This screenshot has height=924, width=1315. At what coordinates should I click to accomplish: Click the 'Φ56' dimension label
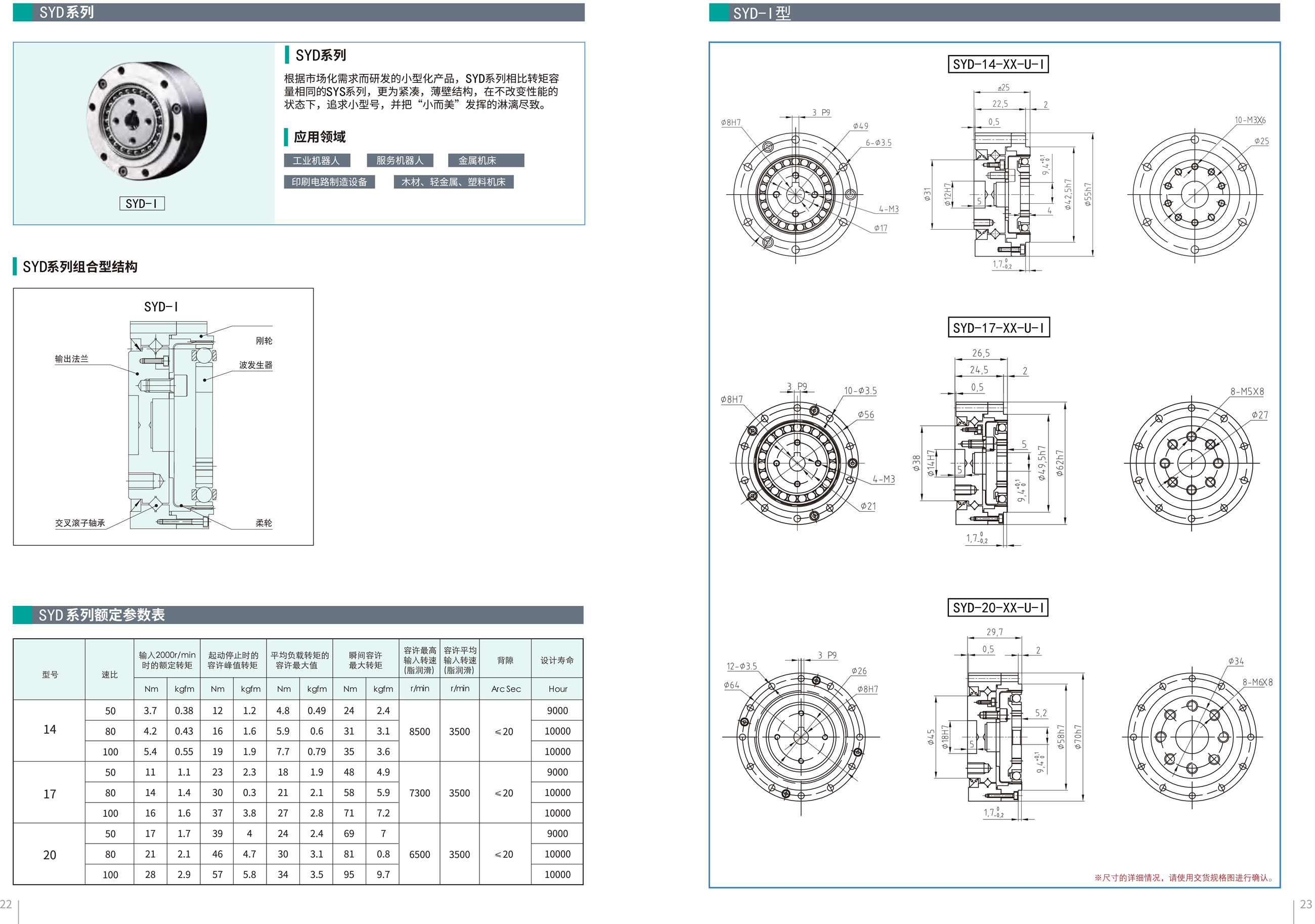865,414
